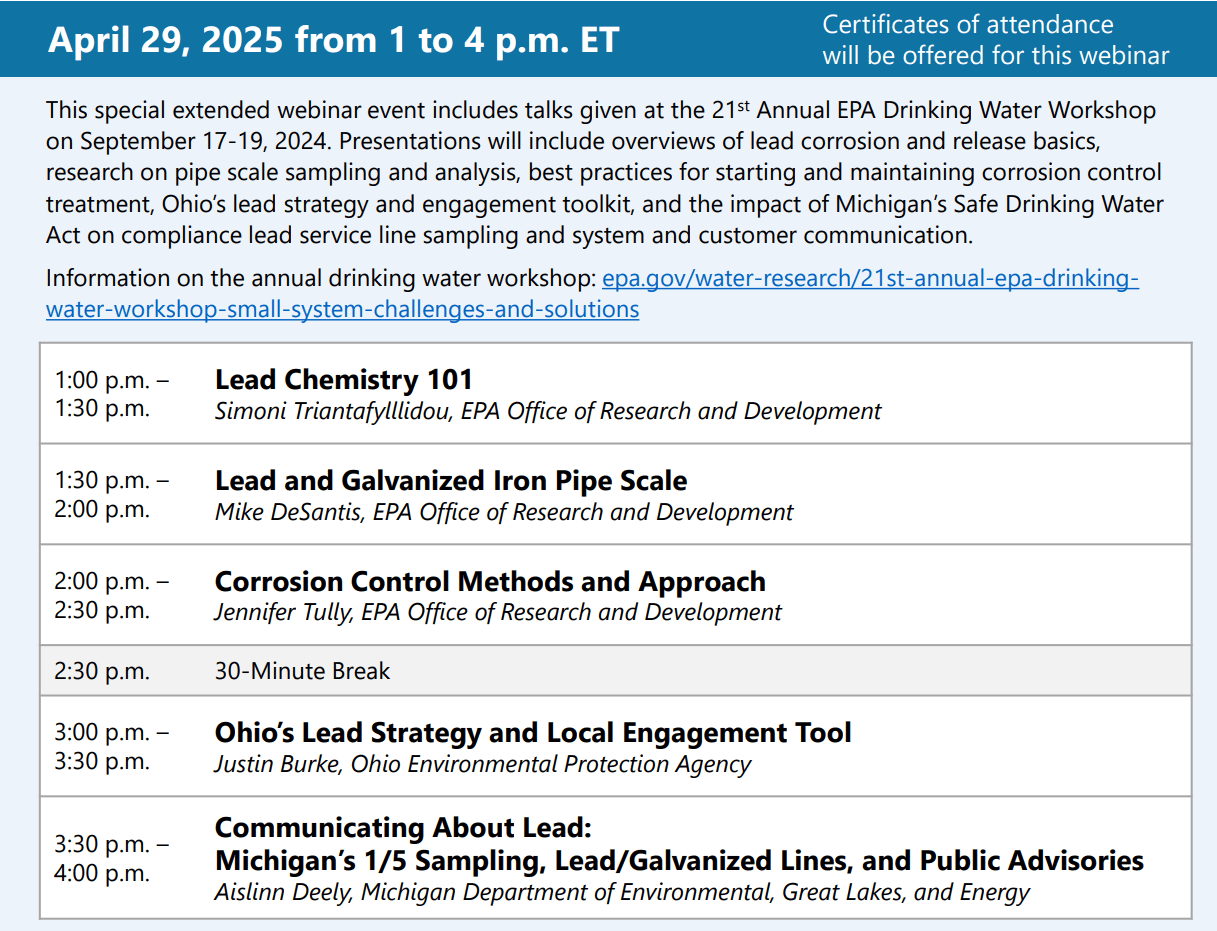This screenshot has height=931, width=1217.
Task: Open the EPA drinking water workshop link
Action: pyautogui.click(x=868, y=278)
